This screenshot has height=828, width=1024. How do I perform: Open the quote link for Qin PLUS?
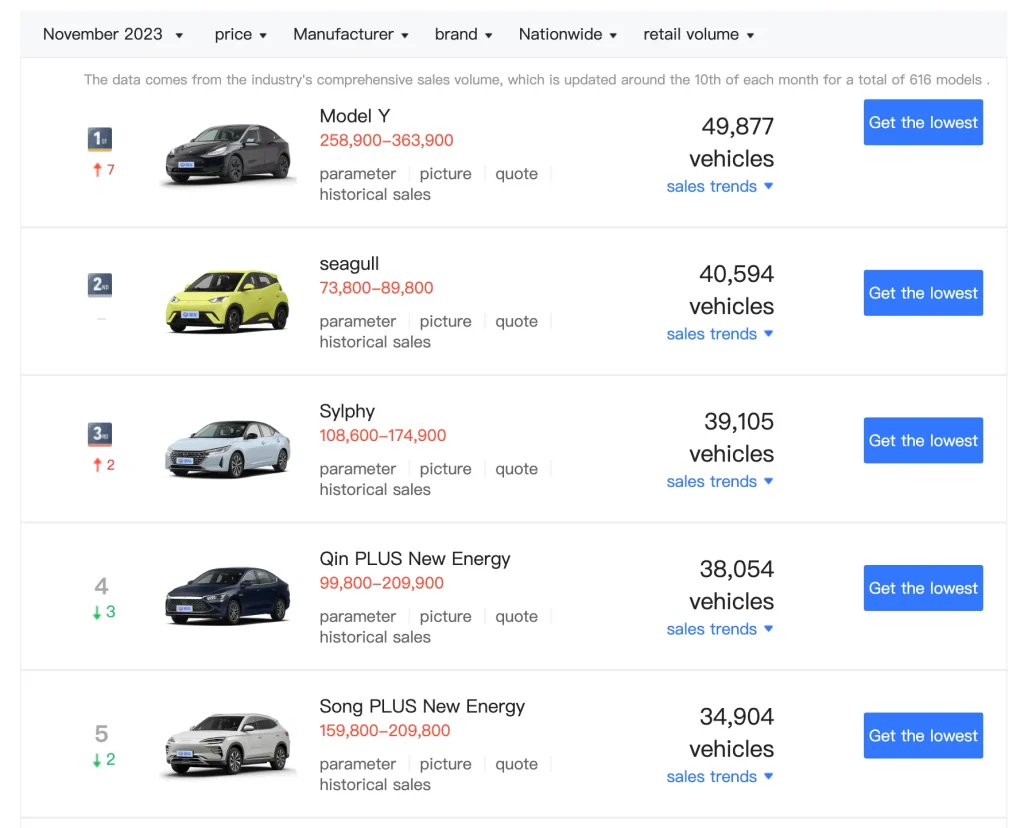tap(516, 616)
